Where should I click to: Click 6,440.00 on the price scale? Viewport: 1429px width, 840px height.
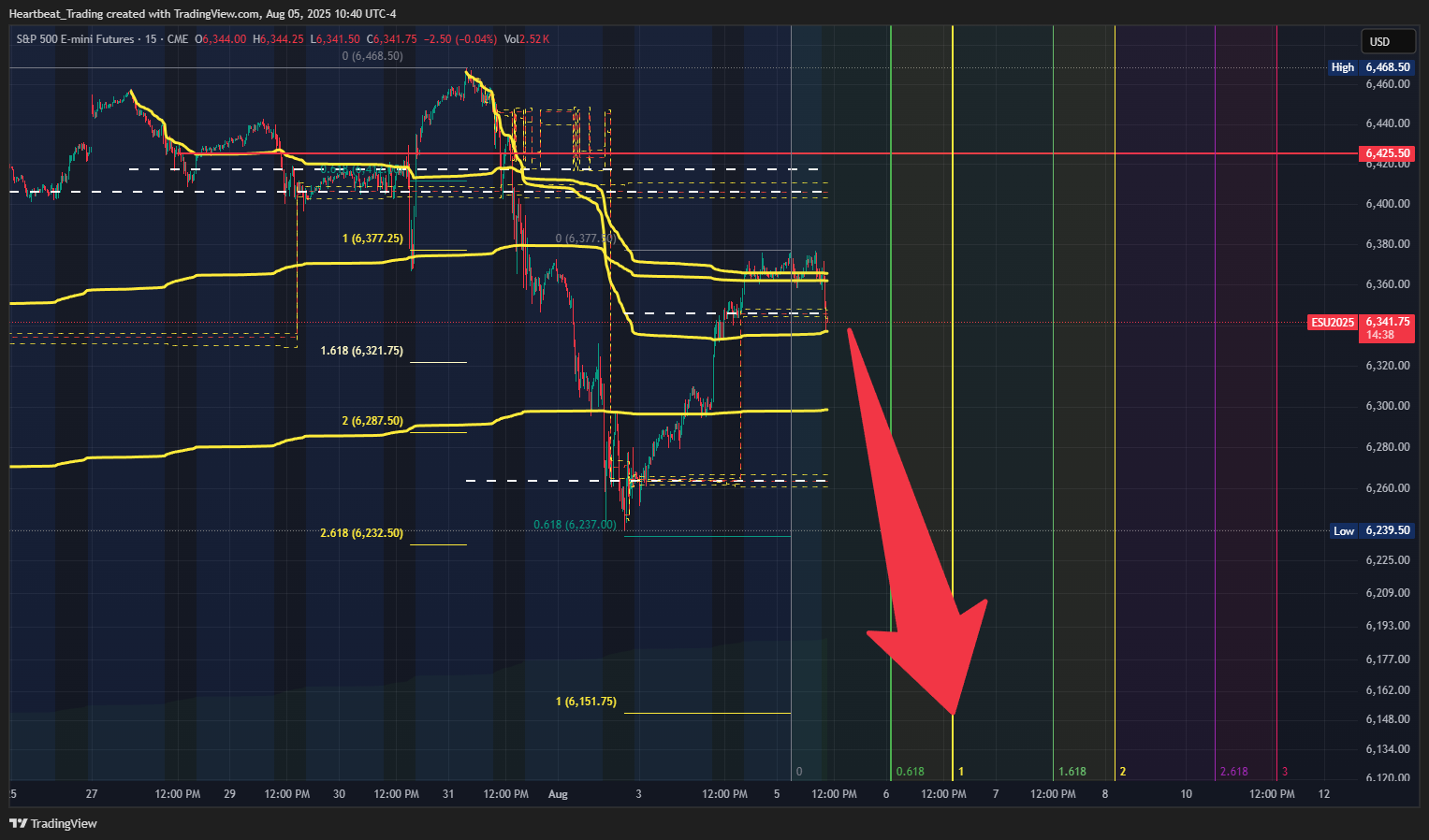point(1387,123)
